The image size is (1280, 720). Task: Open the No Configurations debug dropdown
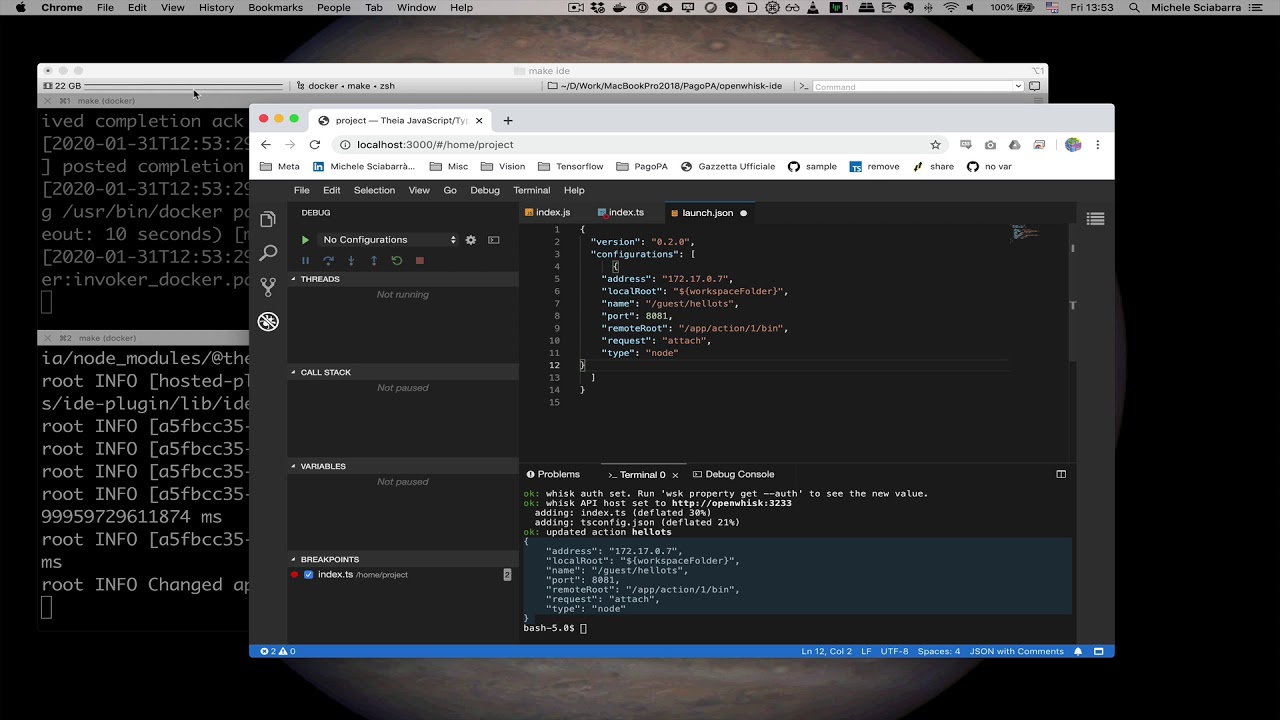pos(389,240)
